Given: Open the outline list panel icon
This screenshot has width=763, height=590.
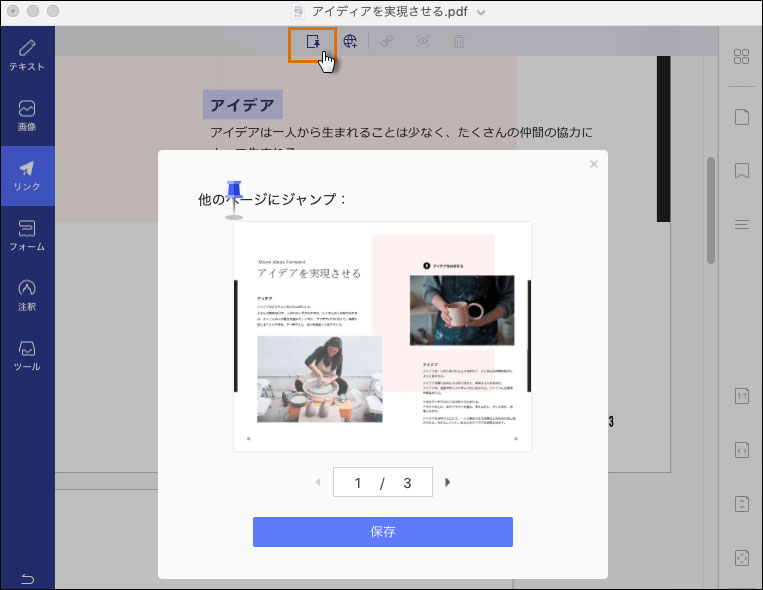Looking at the screenshot, I should coord(742,224).
